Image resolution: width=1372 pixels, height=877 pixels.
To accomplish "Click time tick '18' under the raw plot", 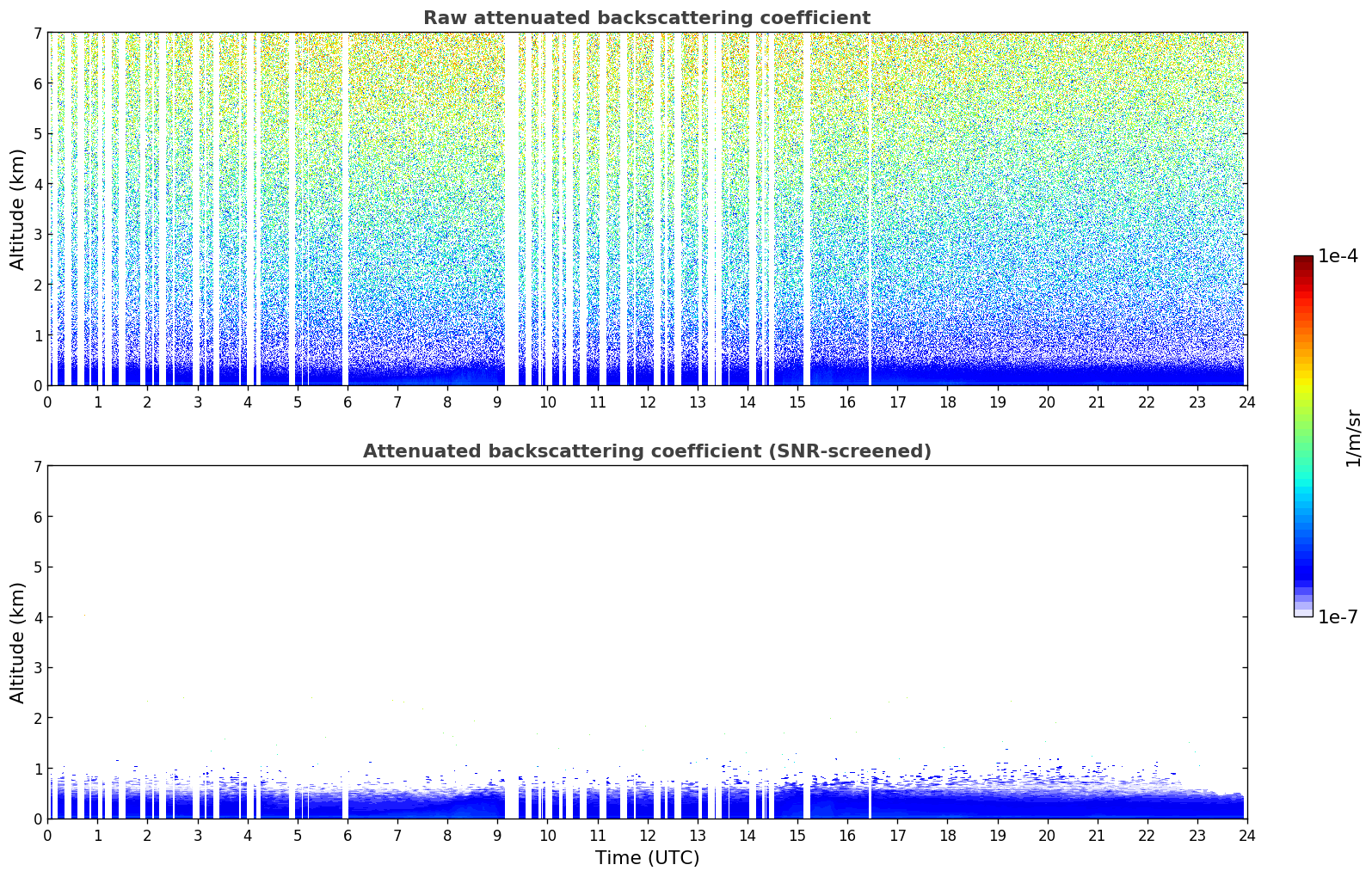I will coord(947,402).
